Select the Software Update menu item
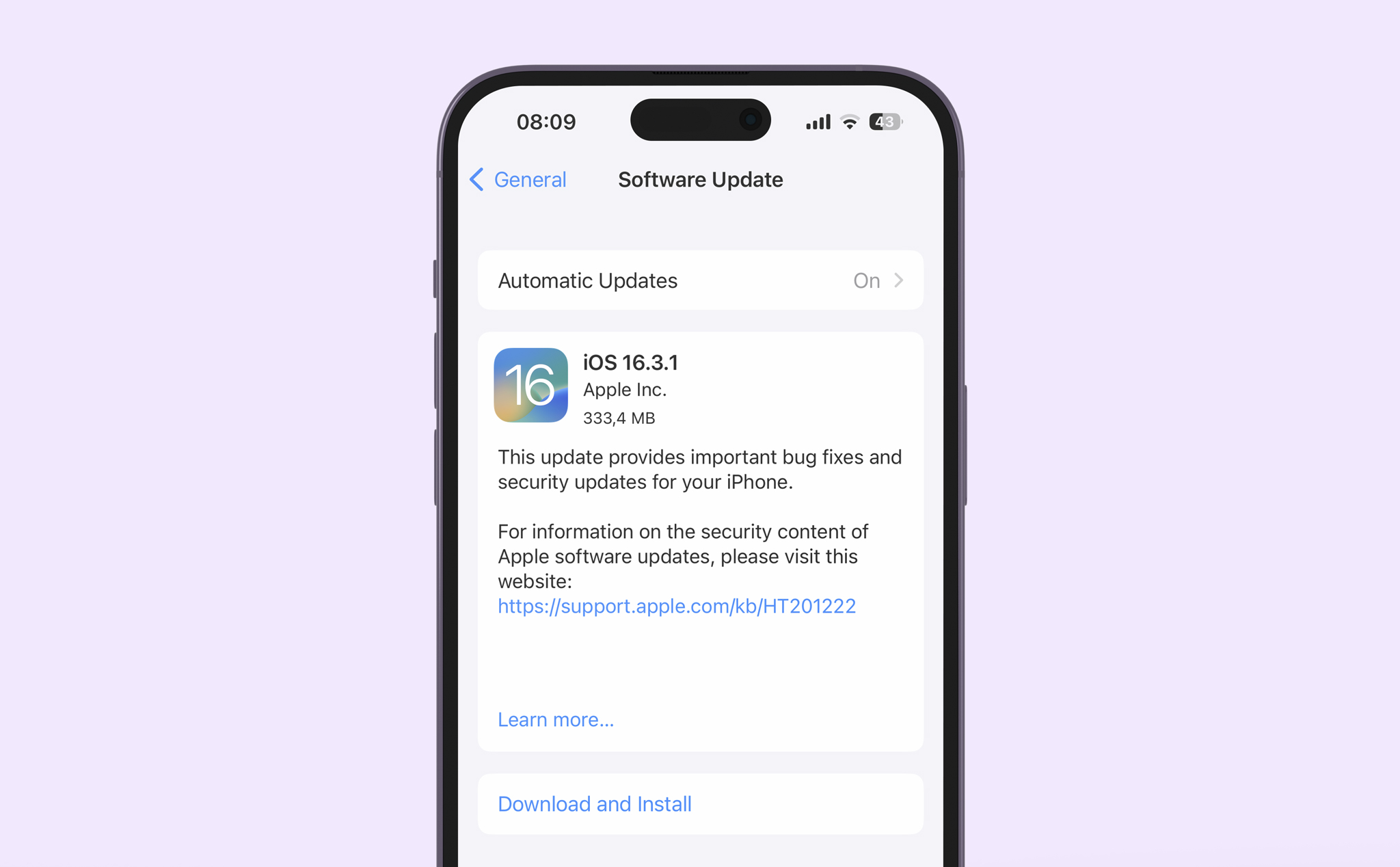 pos(700,180)
